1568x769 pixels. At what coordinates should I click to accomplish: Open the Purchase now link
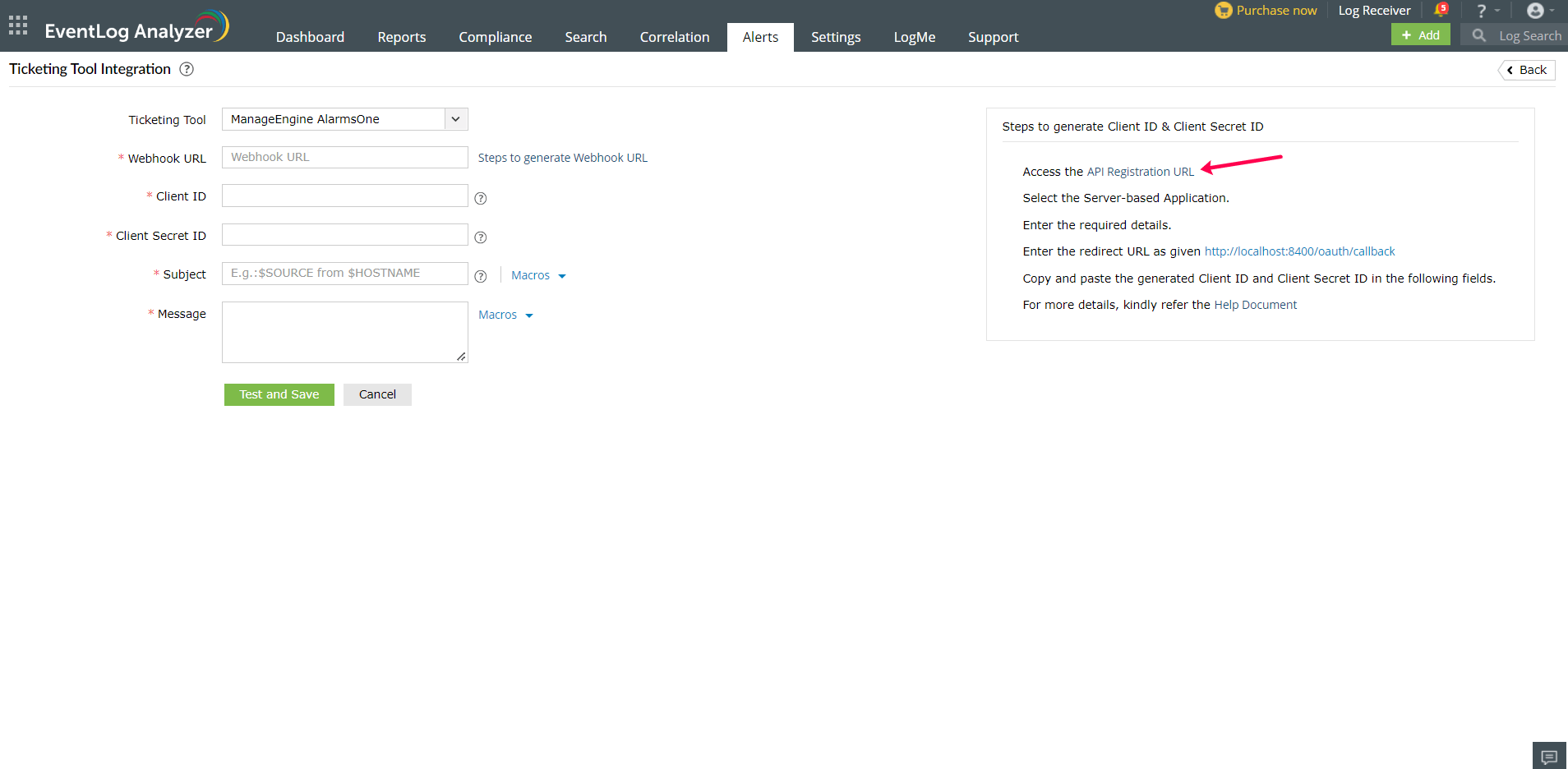point(1276,11)
